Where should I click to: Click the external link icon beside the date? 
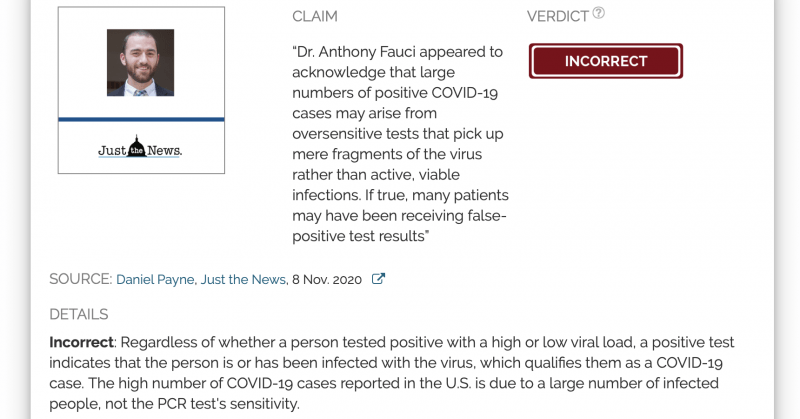[x=378, y=279]
